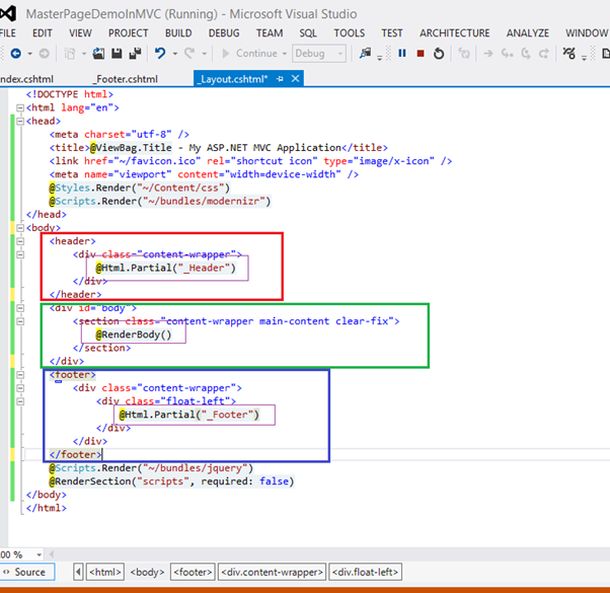Click the Navigate Backward toolbar icon
The width and height of the screenshot is (610, 593).
pos(15,53)
